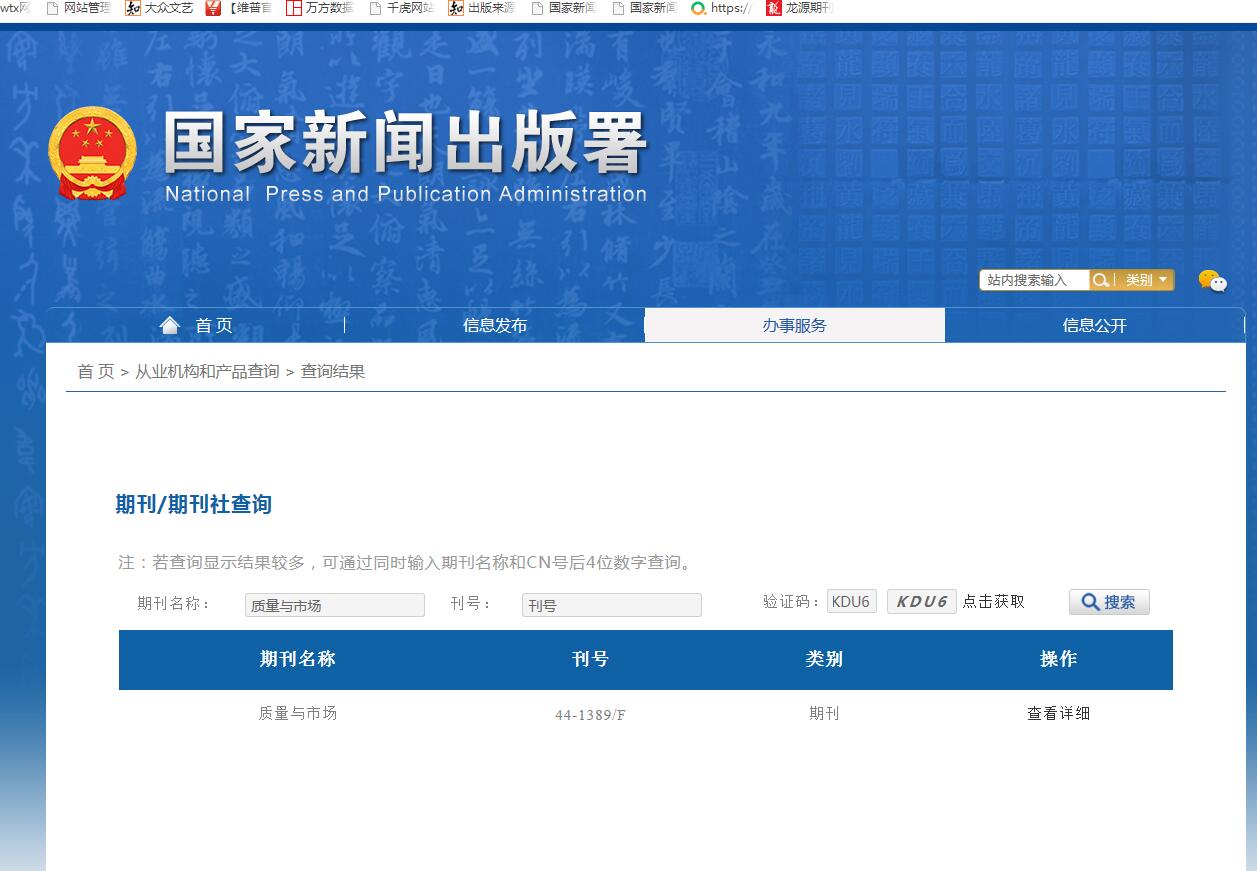This screenshot has height=871, width=1257.
Task: Click the KDU6 captcha image
Action: click(x=920, y=601)
